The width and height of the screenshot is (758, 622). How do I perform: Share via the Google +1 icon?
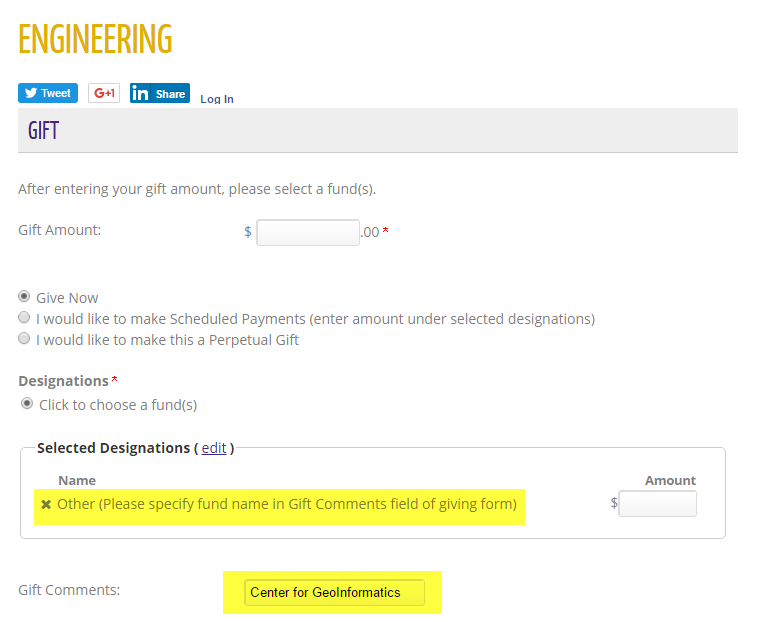click(104, 93)
